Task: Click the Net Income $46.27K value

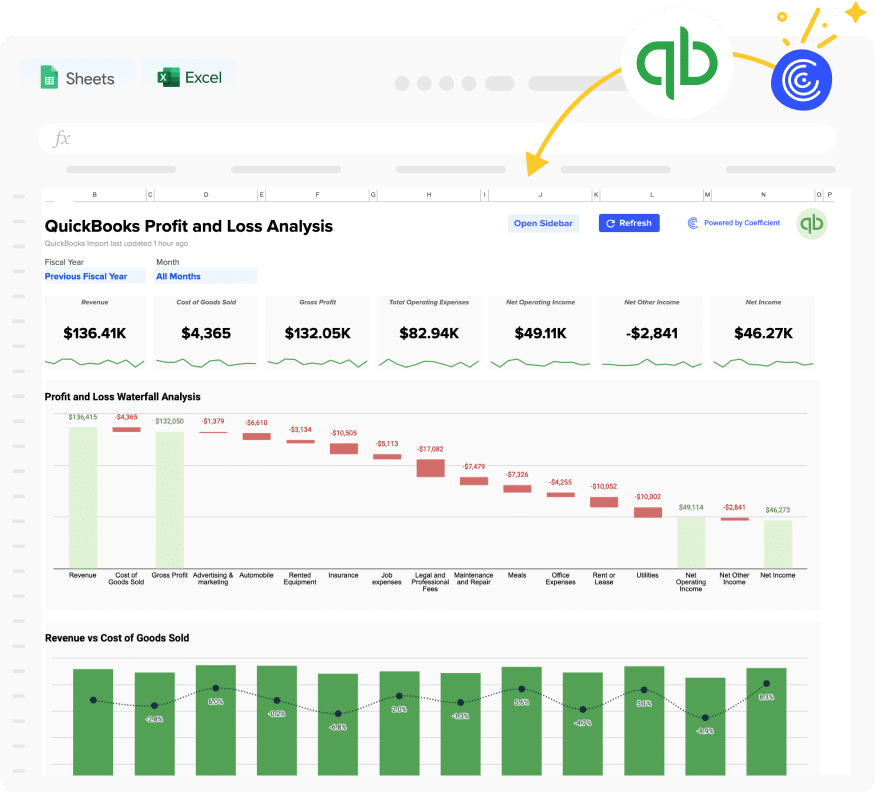Action: coord(763,333)
